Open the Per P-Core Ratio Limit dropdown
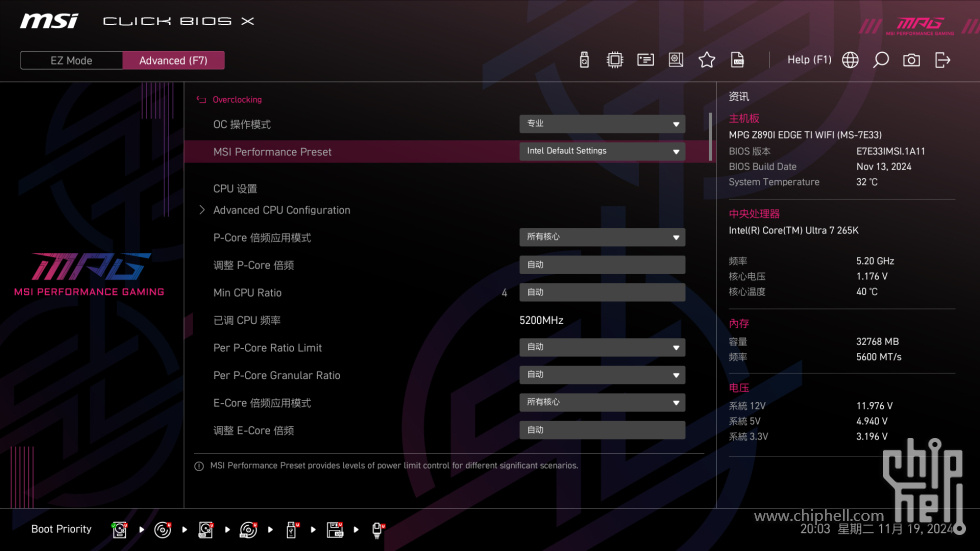The width and height of the screenshot is (980, 551). [602, 347]
